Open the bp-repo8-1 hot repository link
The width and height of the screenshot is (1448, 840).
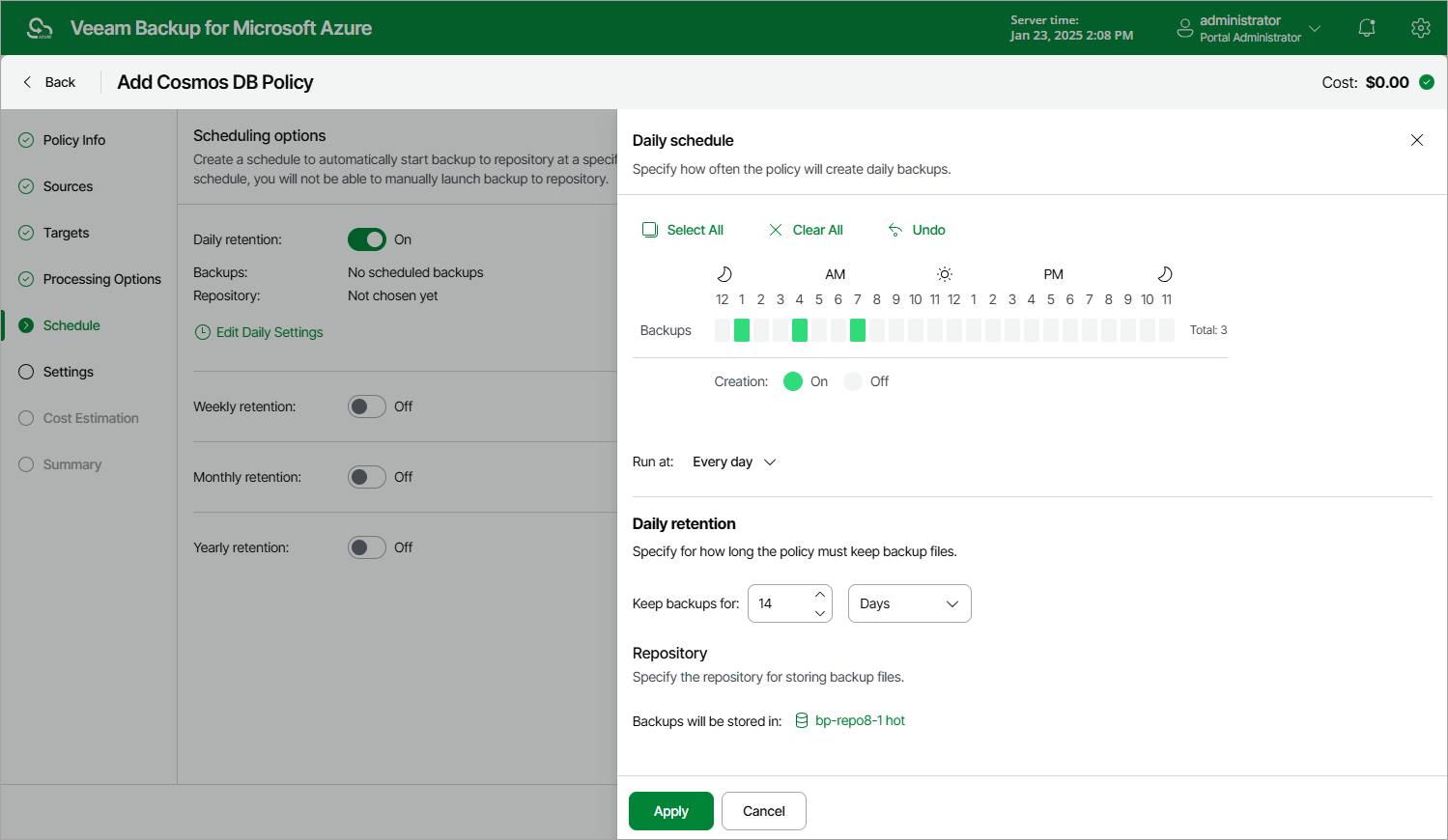(x=860, y=720)
